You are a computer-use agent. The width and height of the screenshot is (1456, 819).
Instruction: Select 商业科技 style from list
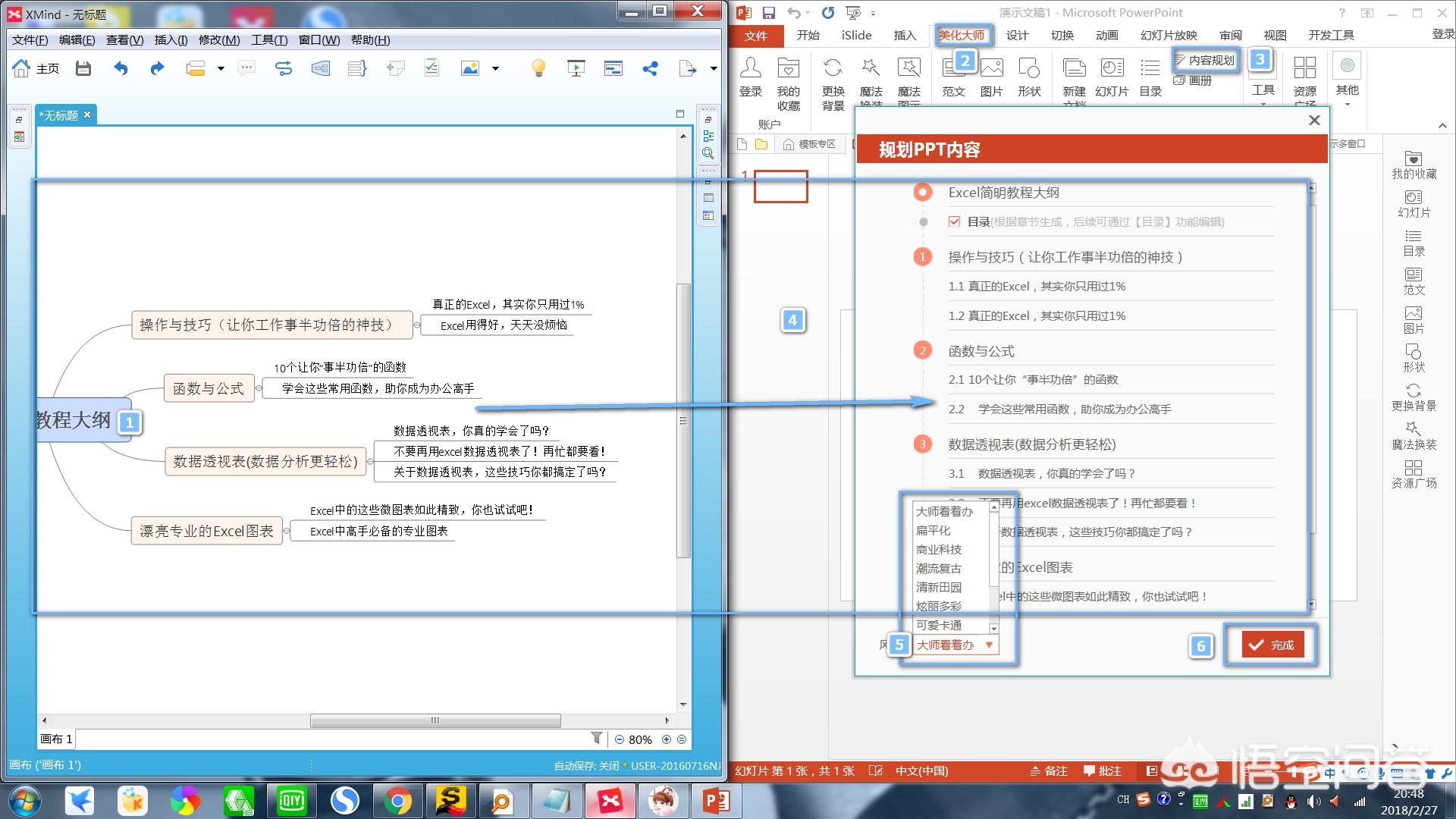pyautogui.click(x=939, y=550)
